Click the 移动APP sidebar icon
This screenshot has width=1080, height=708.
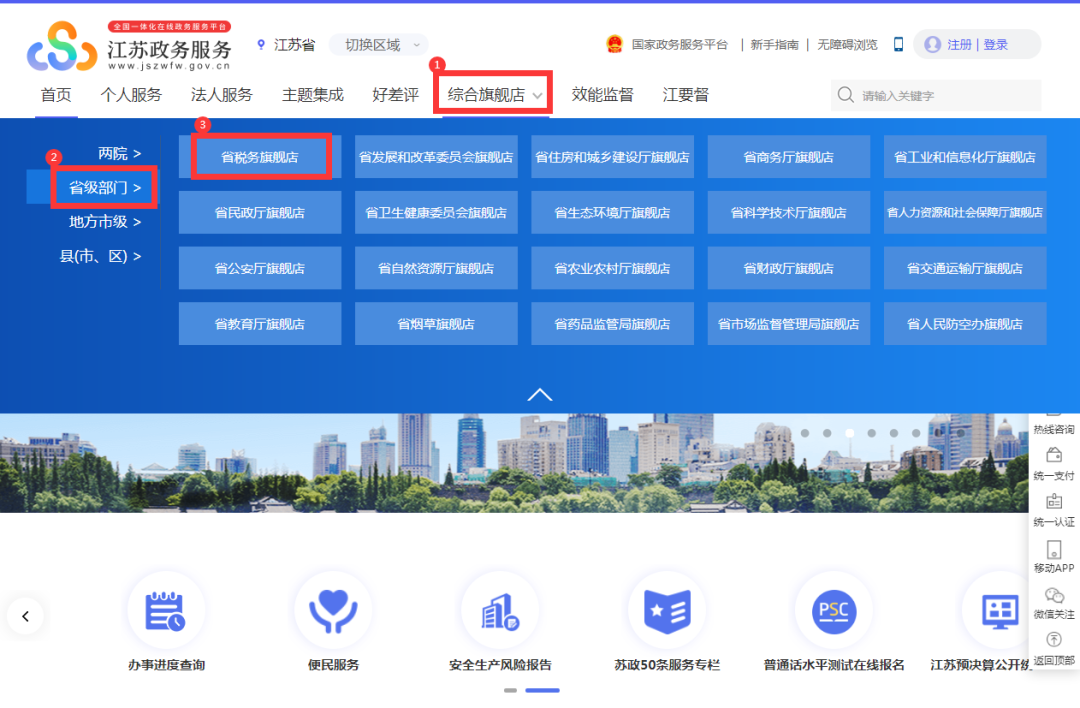1054,549
